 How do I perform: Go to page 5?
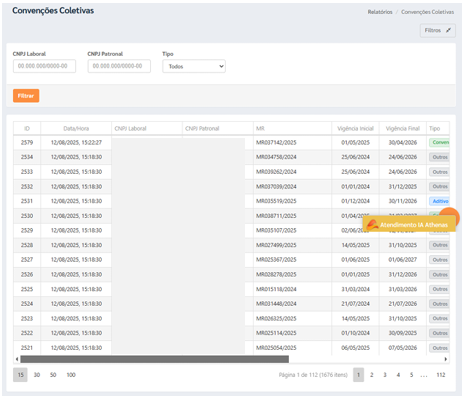(412, 375)
